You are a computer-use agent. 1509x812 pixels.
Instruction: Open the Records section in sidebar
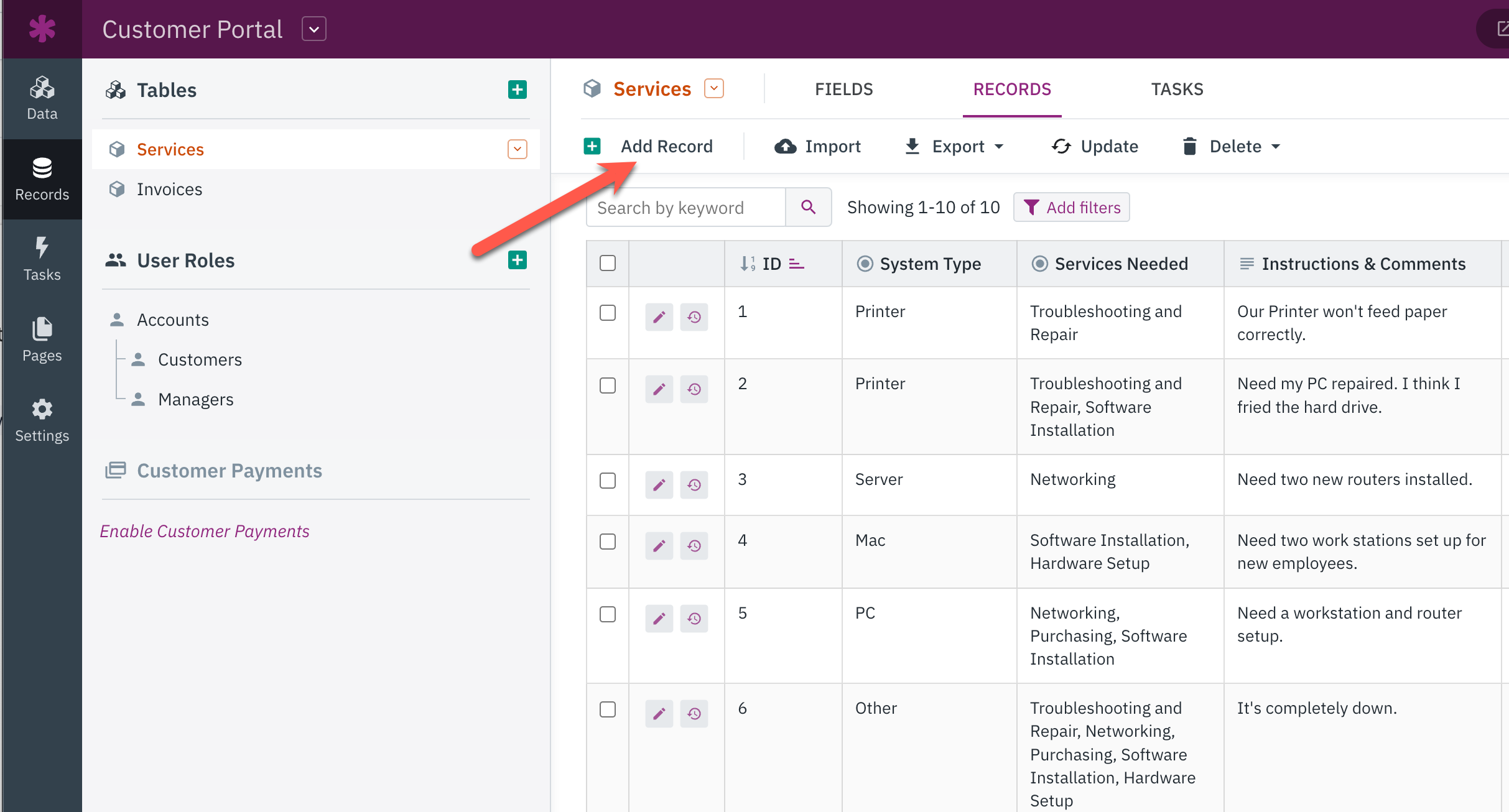pyautogui.click(x=42, y=179)
